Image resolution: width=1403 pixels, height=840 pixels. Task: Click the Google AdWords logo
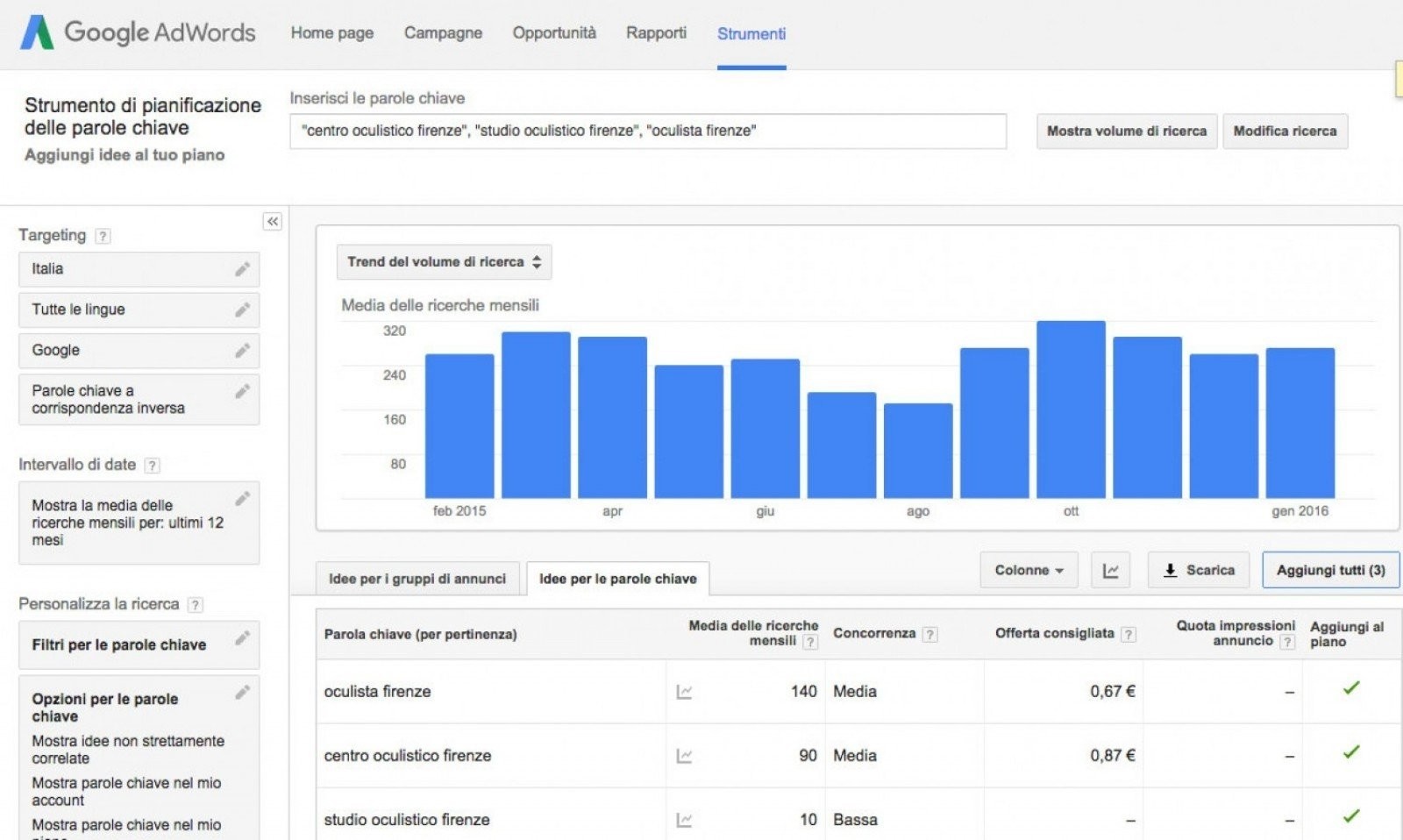coord(138,32)
